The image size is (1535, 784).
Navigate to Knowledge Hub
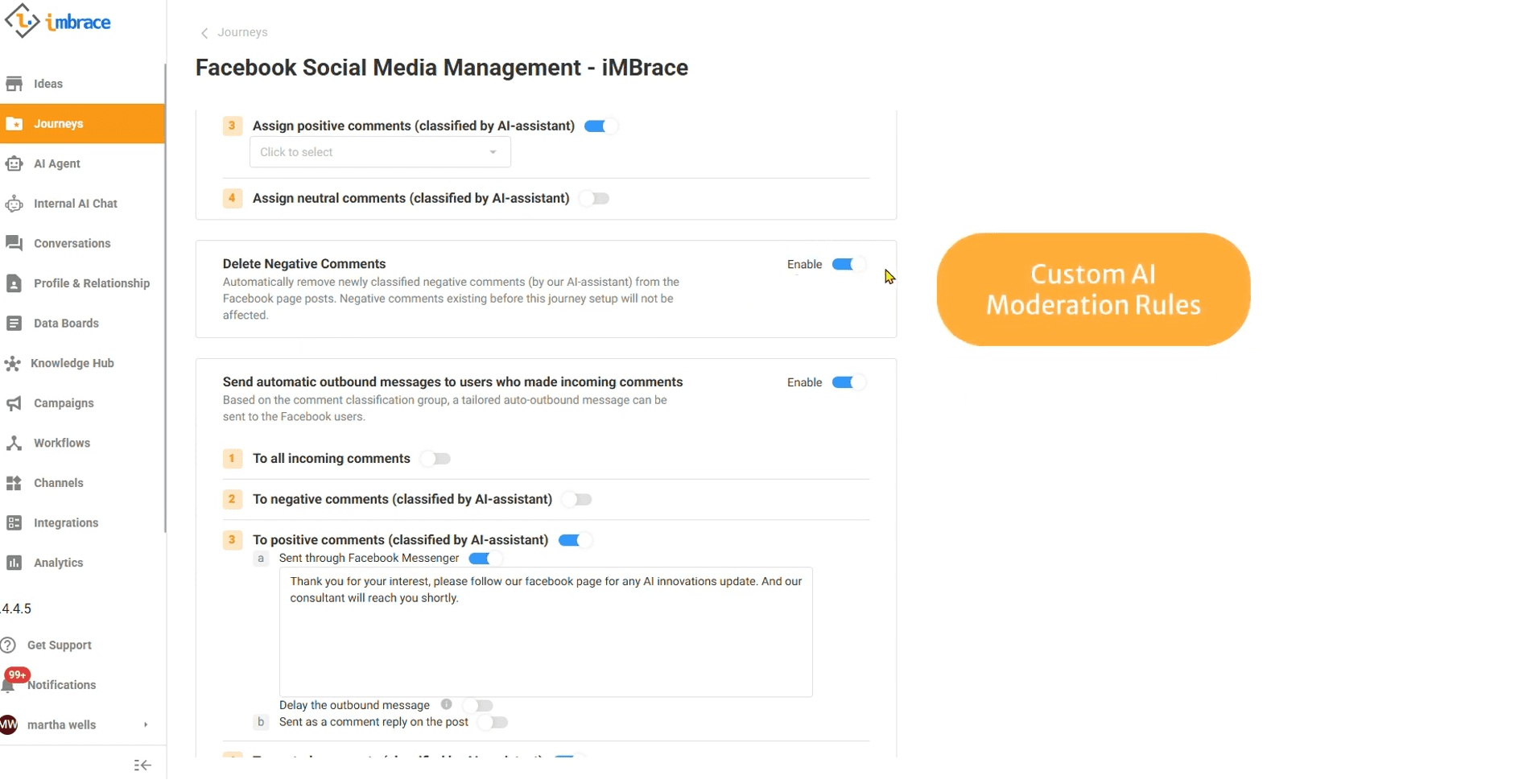pos(82,364)
